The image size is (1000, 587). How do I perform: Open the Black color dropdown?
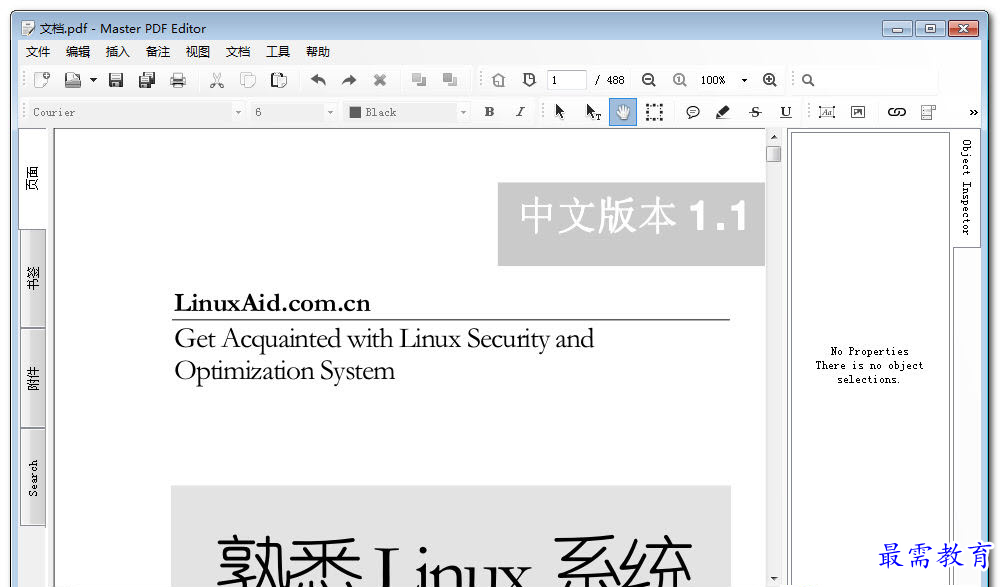pyautogui.click(x=464, y=112)
